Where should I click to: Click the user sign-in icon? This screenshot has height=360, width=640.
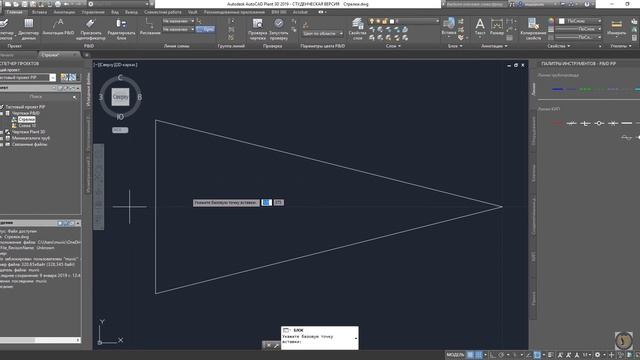tap(520, 4)
